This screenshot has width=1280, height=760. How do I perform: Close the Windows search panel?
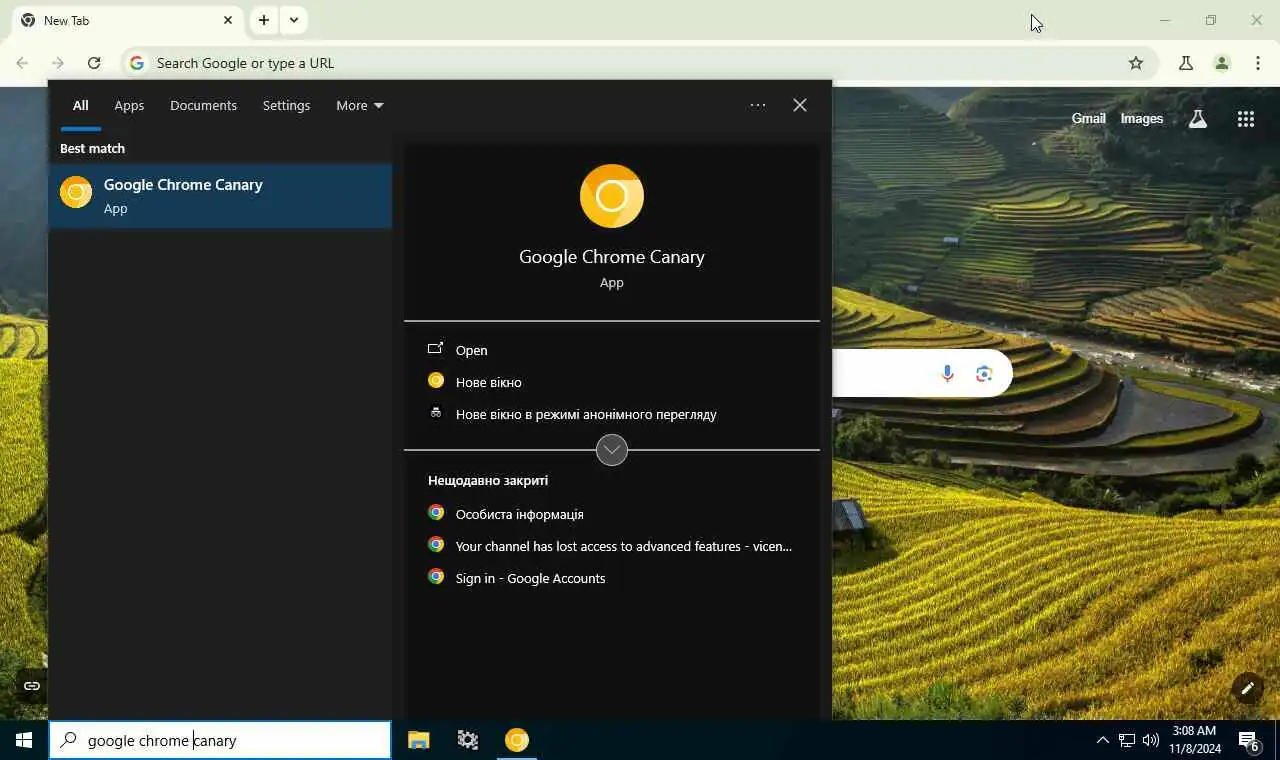click(x=800, y=105)
